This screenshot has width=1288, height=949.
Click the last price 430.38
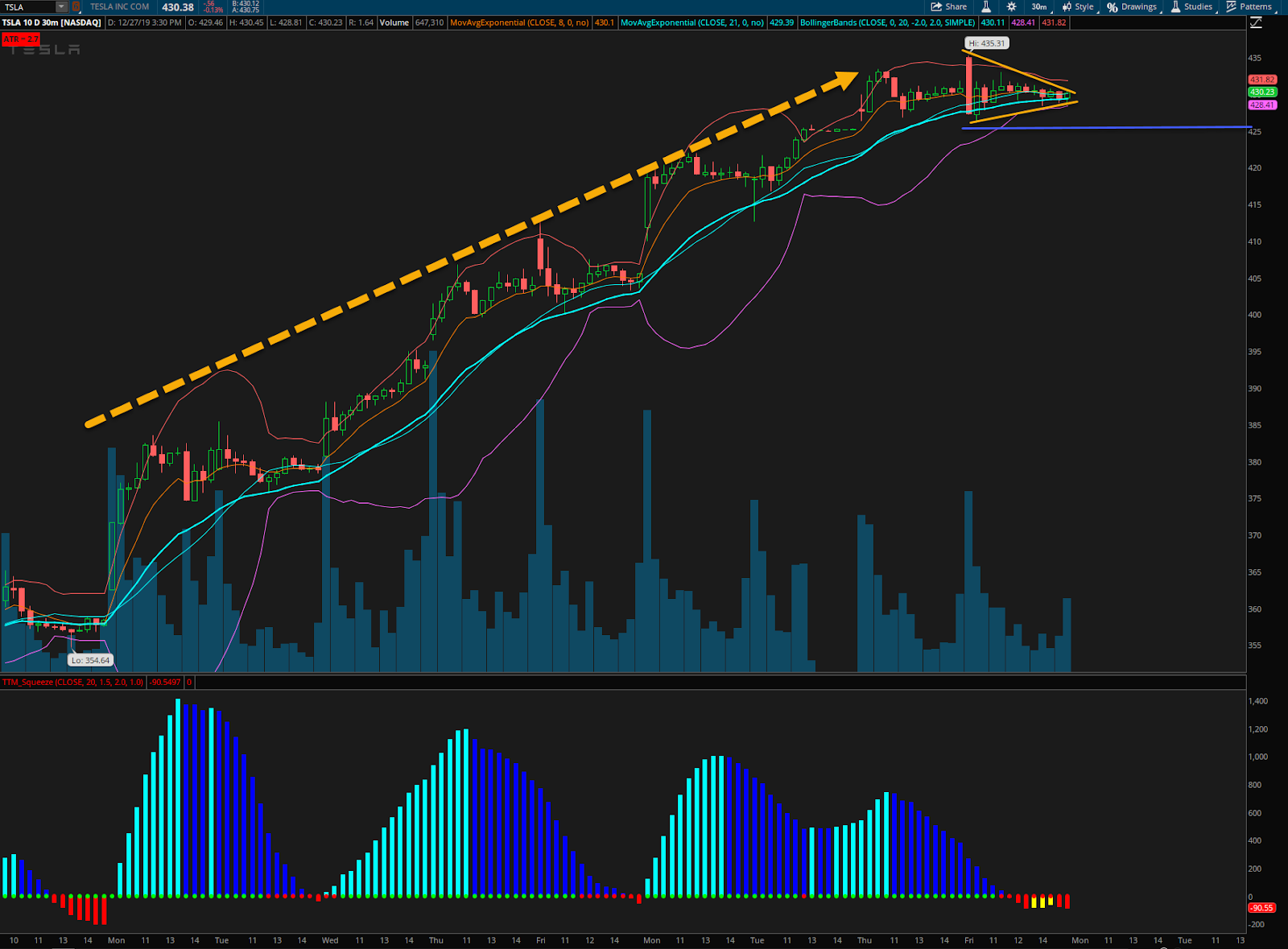178,7
